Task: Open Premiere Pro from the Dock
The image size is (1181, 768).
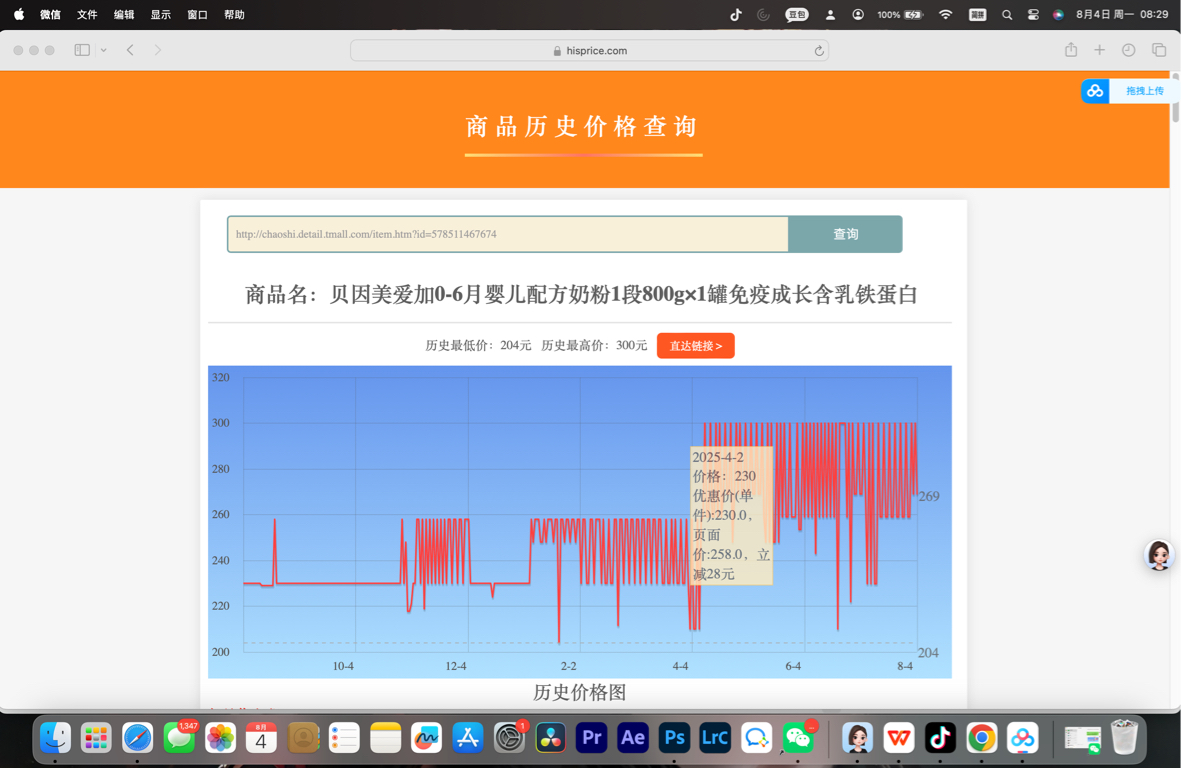Action: (591, 738)
